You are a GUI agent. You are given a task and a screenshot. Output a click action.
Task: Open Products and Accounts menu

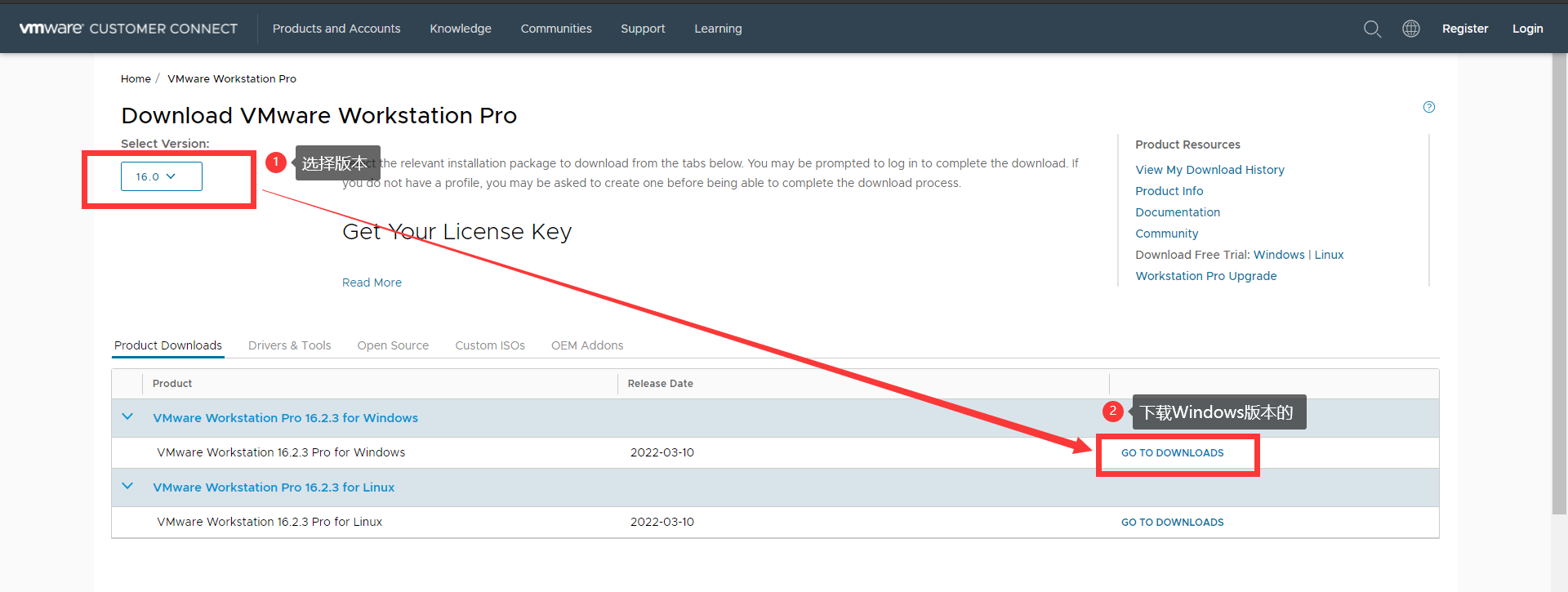click(336, 29)
